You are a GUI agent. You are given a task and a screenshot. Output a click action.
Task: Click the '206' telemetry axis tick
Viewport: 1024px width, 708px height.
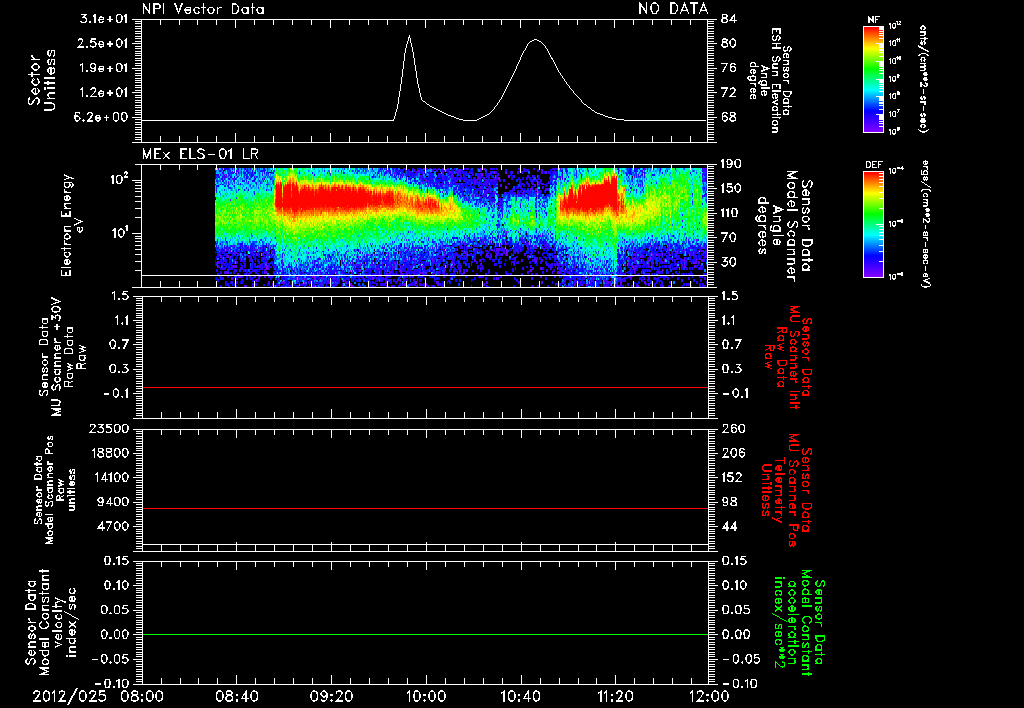coord(733,453)
